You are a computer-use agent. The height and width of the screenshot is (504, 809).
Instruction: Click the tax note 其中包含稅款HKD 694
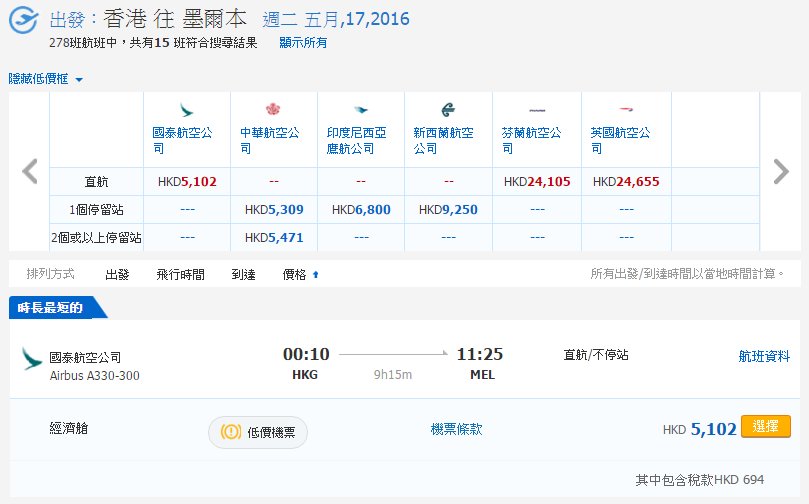700,480
